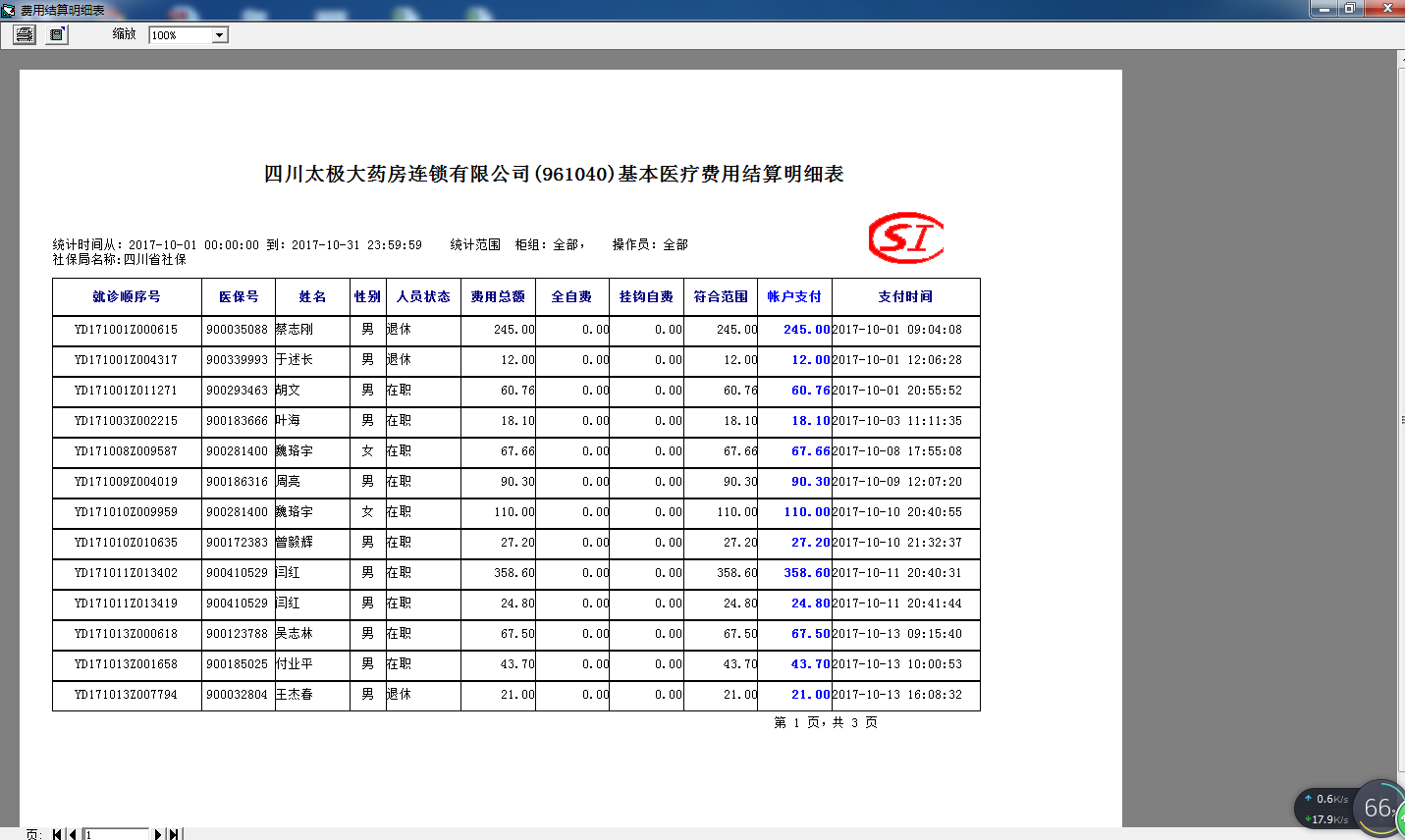Select cell YD171011Z013419
The height and width of the screenshot is (840, 1405).
click(x=127, y=604)
